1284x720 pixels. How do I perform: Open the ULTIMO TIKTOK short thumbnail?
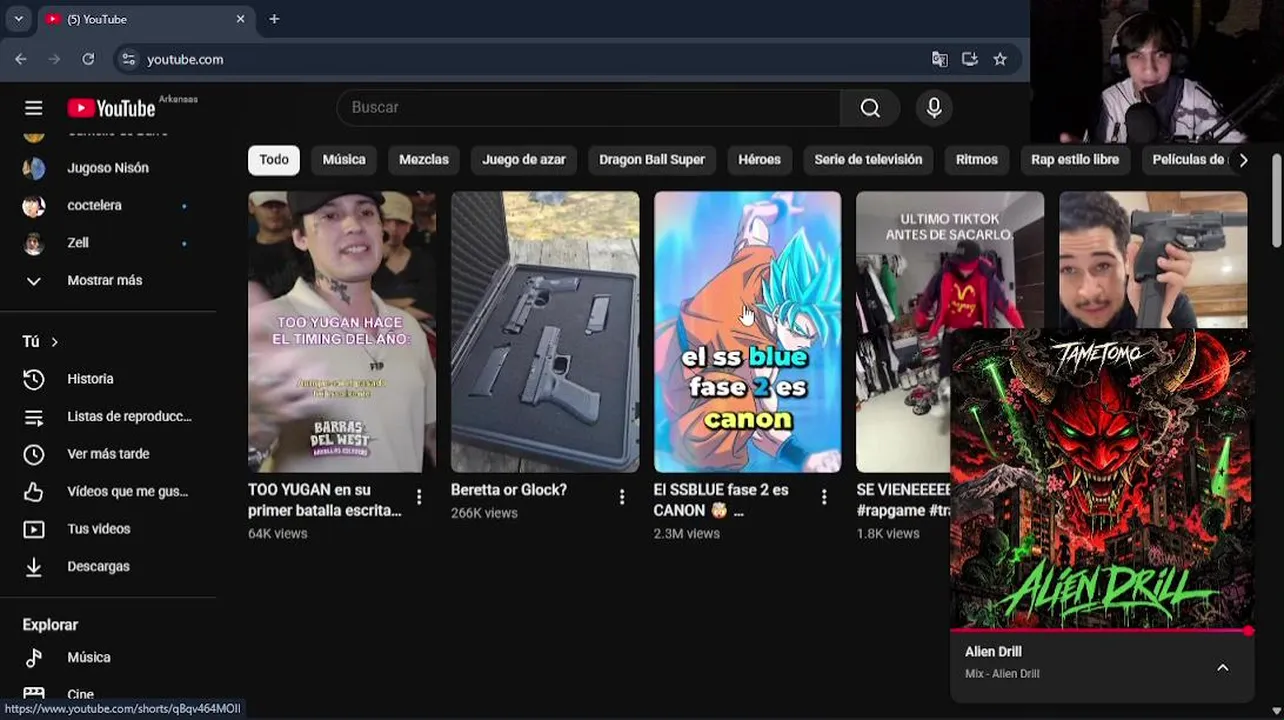click(x=903, y=332)
